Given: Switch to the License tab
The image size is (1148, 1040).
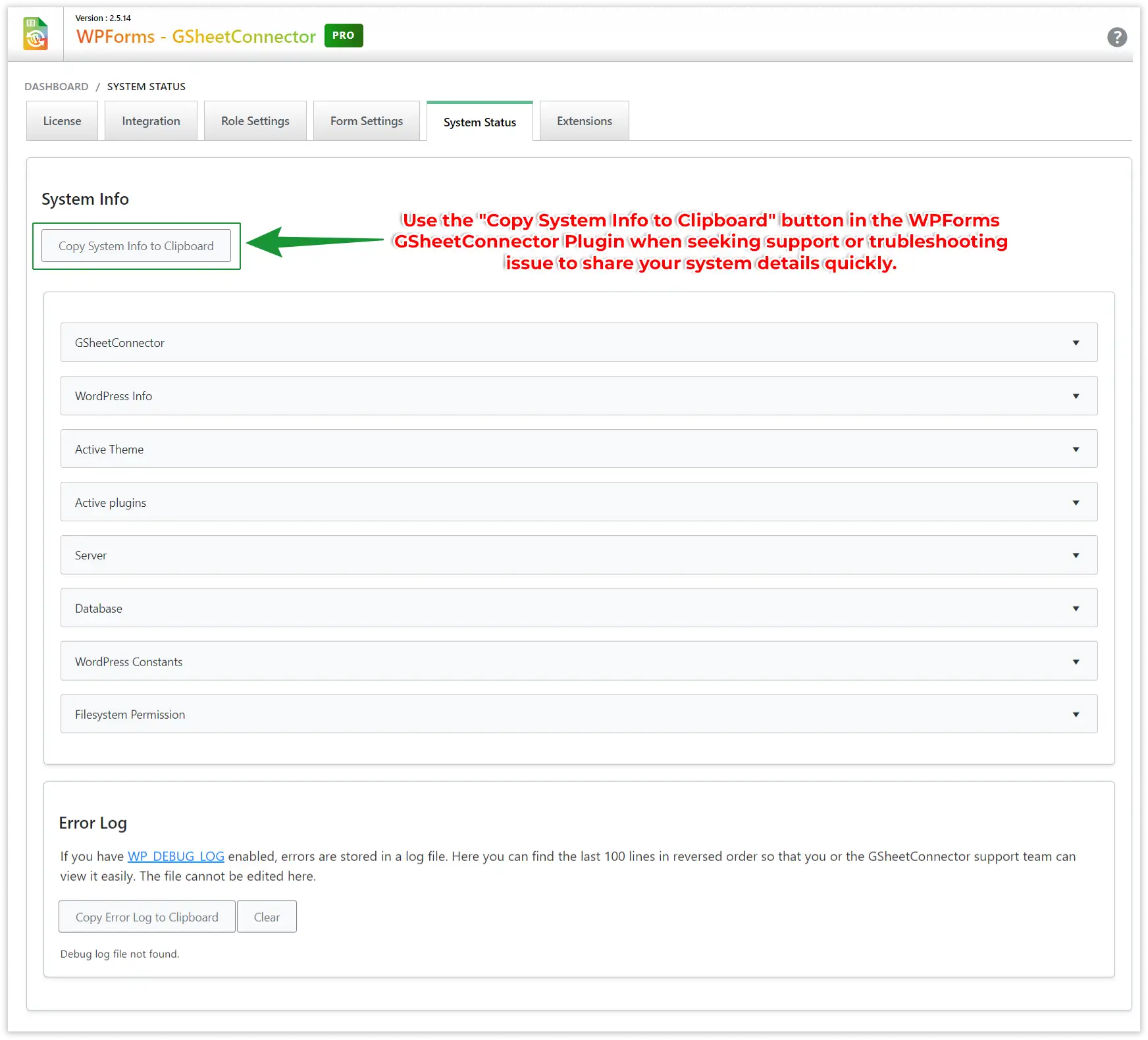Looking at the screenshot, I should 62,120.
